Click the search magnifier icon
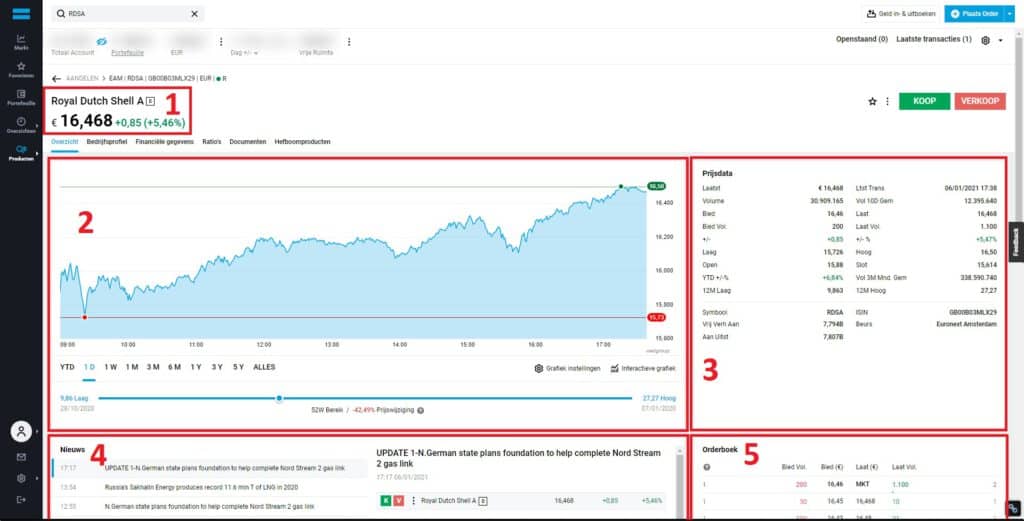 (61, 14)
